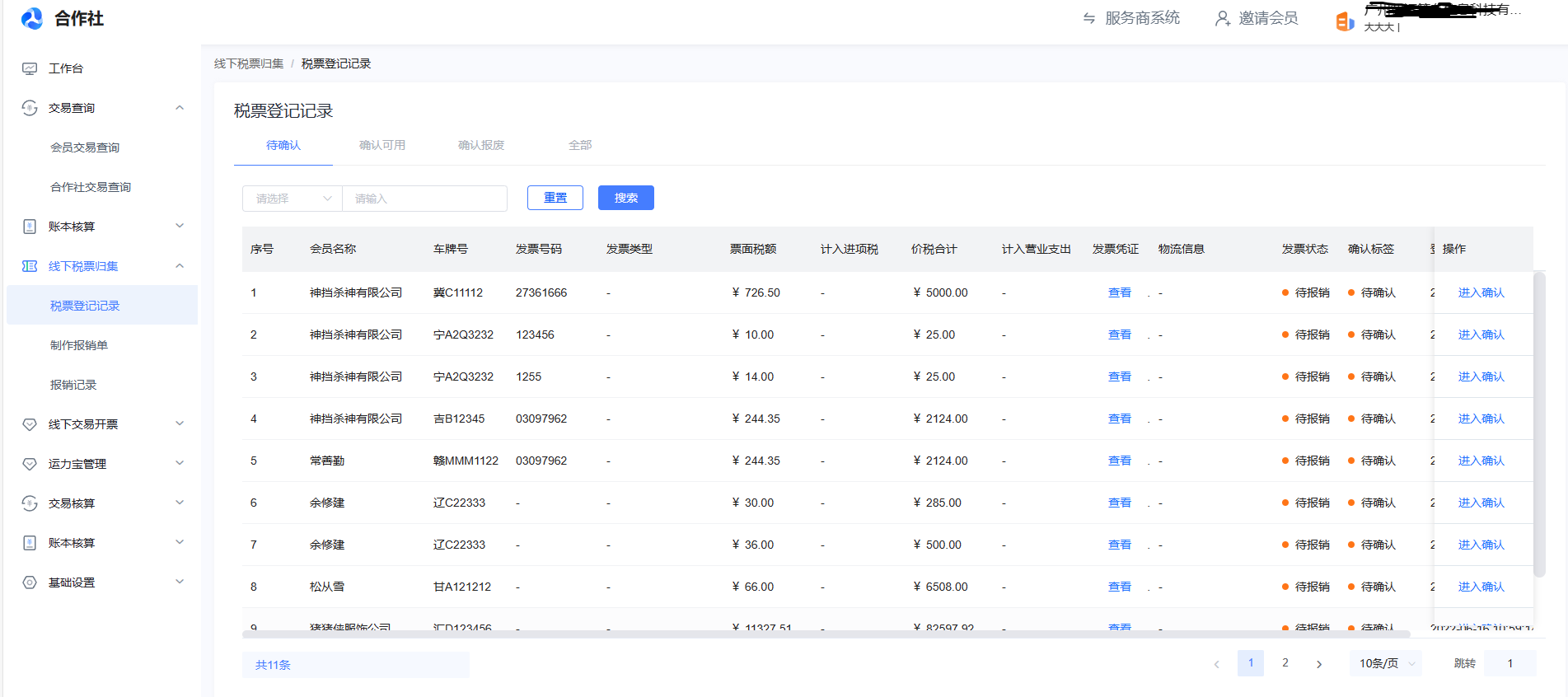
Task: Click the 基础设置 gear icon
Action: (30, 582)
